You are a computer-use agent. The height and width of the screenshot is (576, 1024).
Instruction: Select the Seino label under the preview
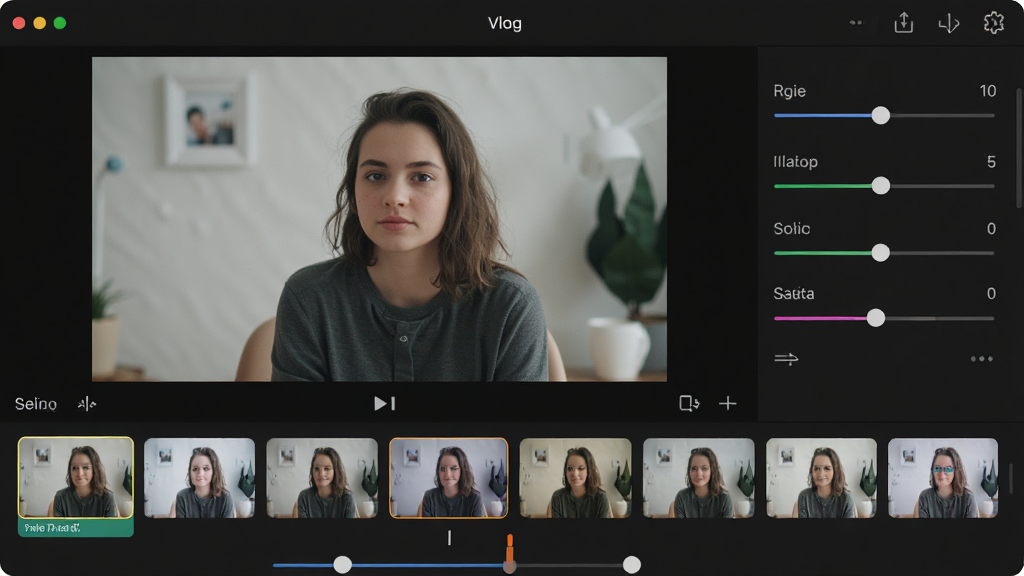coord(36,404)
